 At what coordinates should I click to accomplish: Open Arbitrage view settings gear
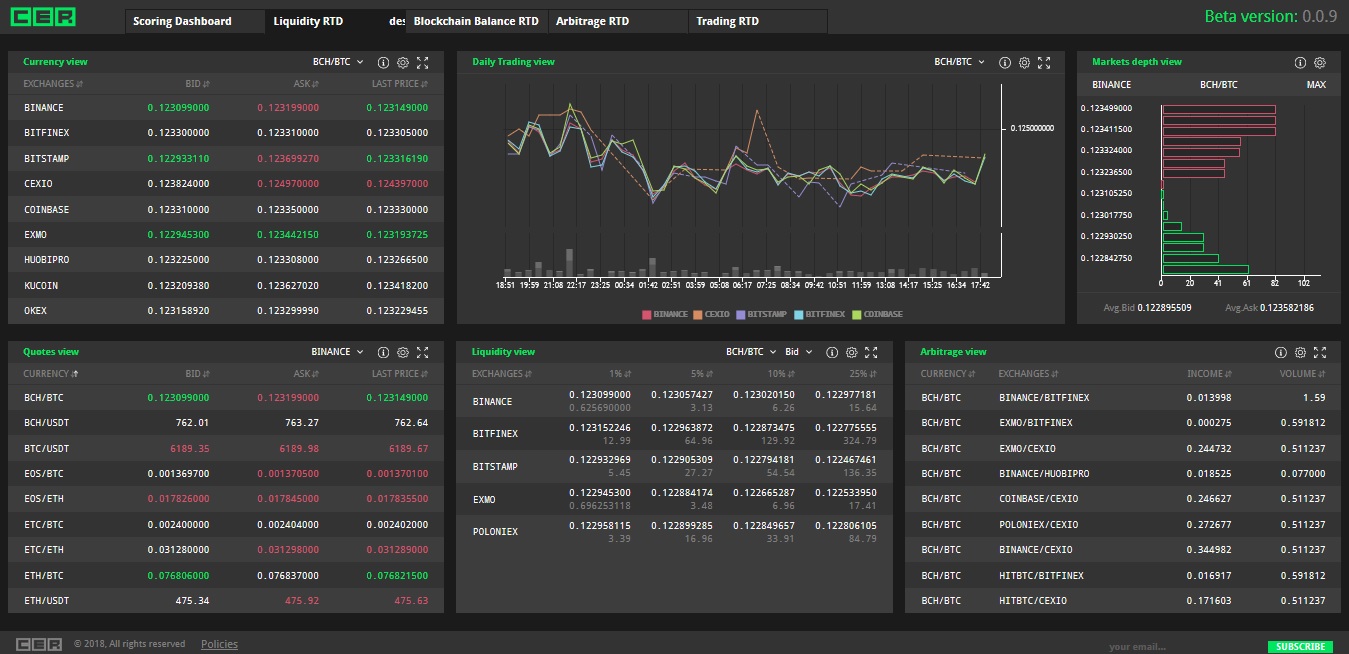[x=1300, y=352]
